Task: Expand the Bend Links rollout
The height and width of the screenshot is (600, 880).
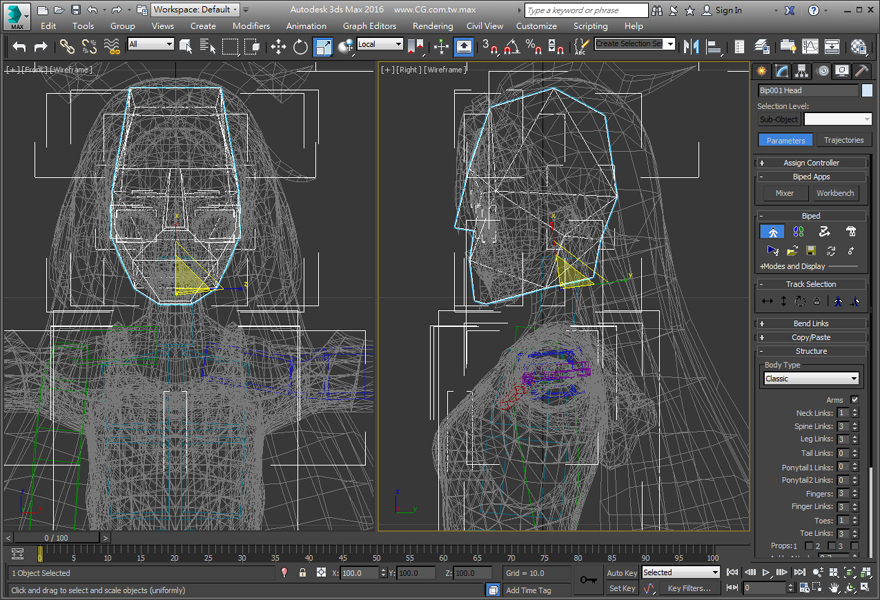Action: pyautogui.click(x=810, y=323)
